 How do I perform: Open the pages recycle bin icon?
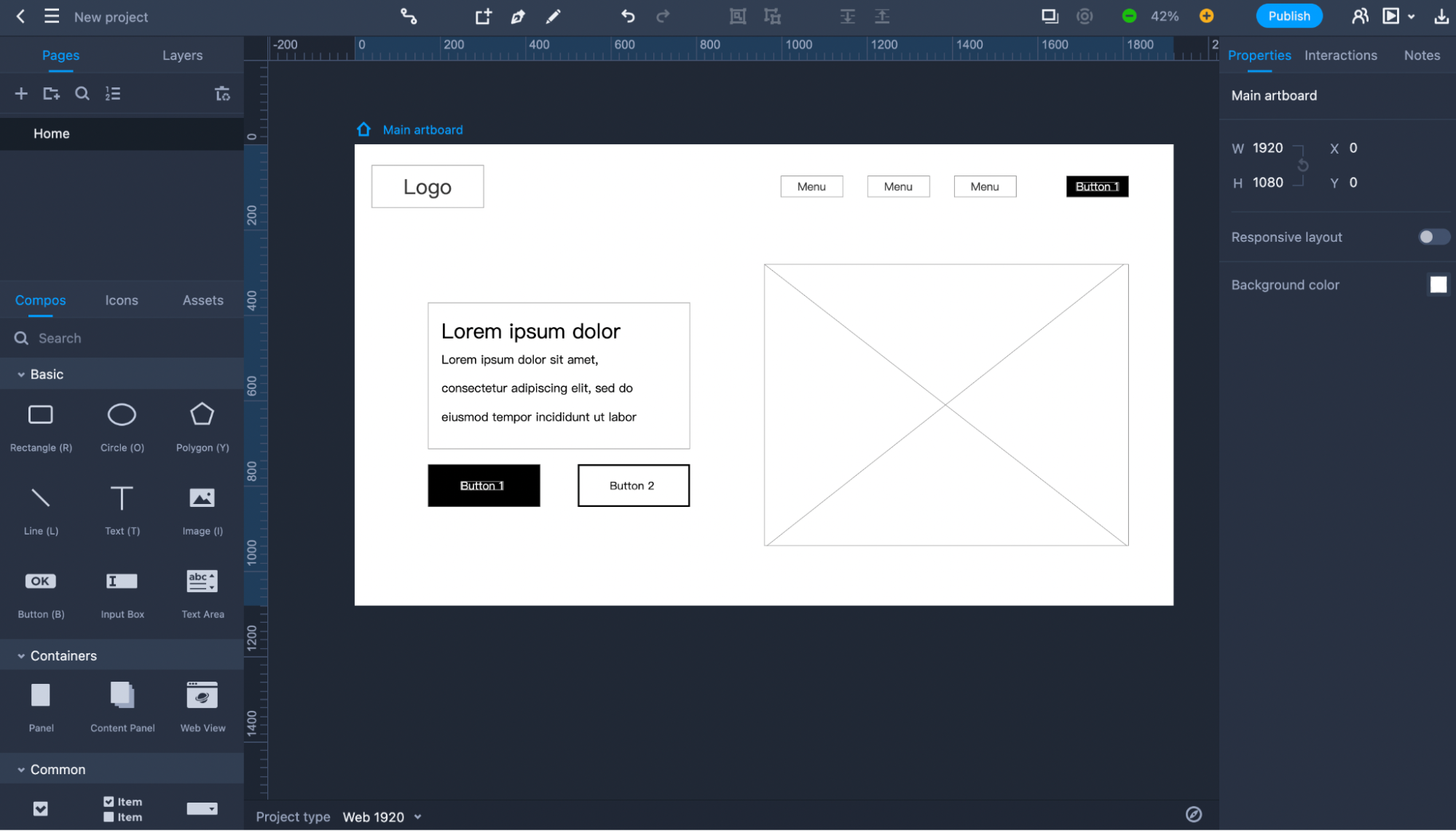[223, 93]
